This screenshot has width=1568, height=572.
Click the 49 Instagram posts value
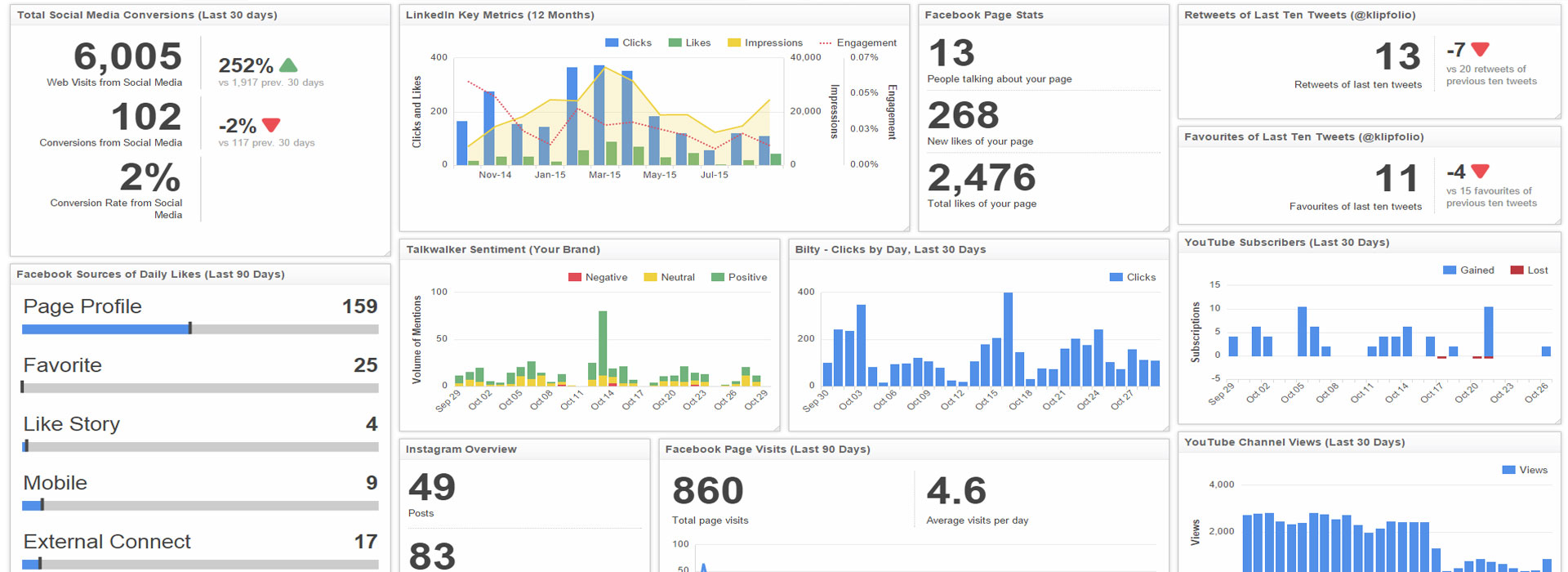(432, 488)
